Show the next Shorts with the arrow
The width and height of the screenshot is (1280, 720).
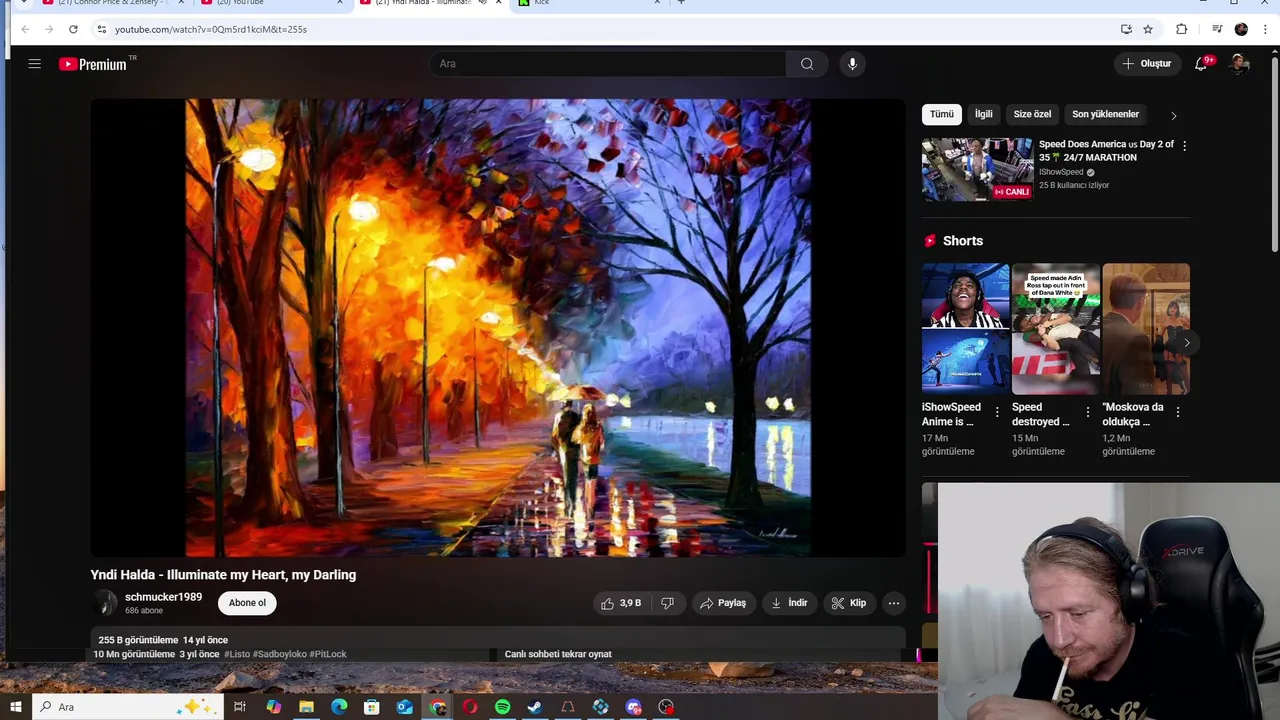[1186, 342]
